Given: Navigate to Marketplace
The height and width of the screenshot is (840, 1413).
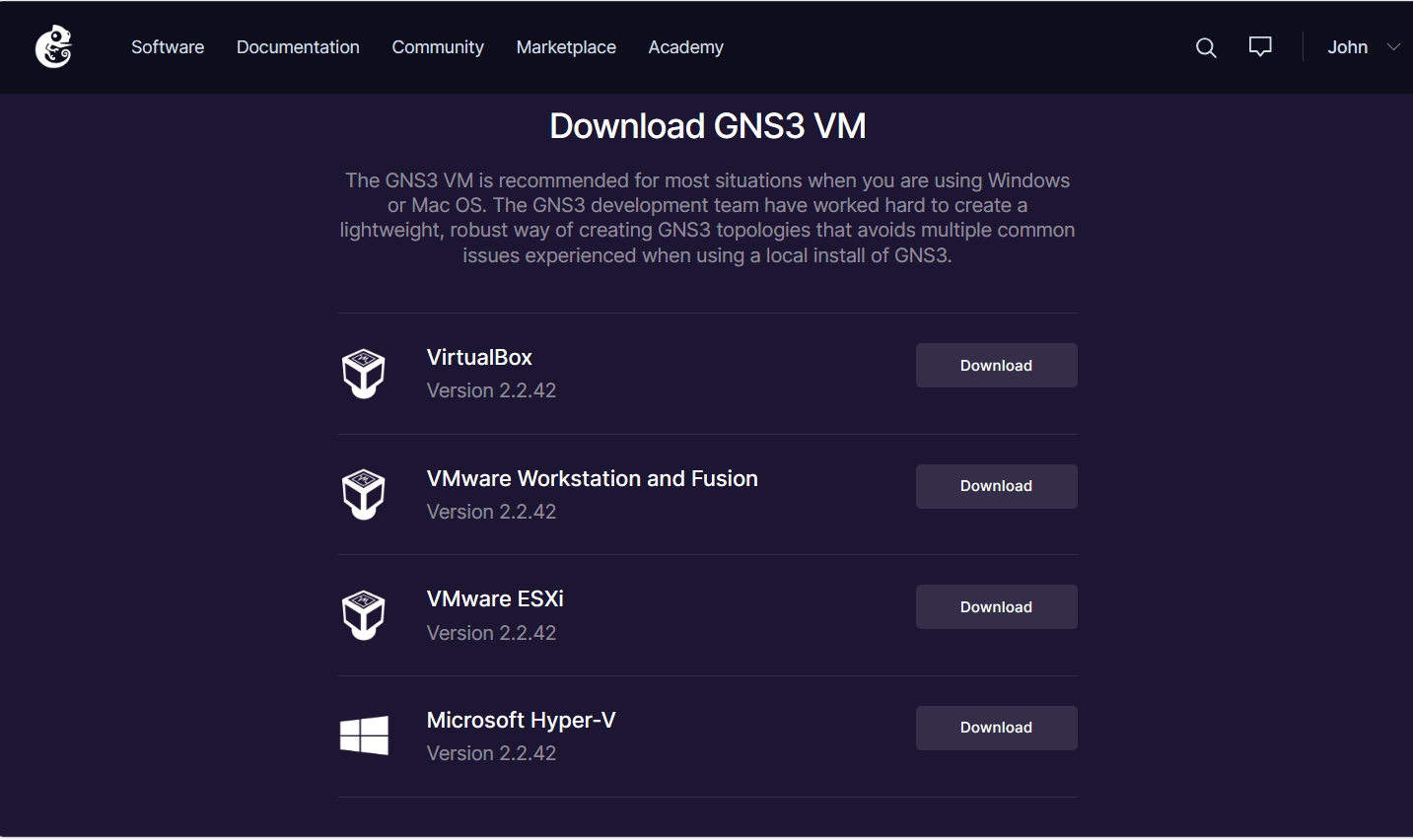Looking at the screenshot, I should (x=566, y=47).
